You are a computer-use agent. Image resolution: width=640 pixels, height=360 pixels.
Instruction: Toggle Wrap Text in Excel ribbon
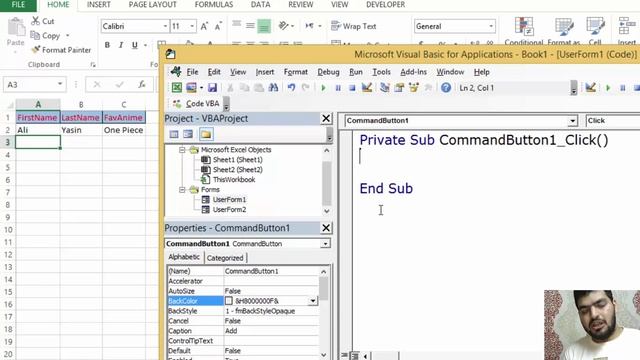click(353, 26)
